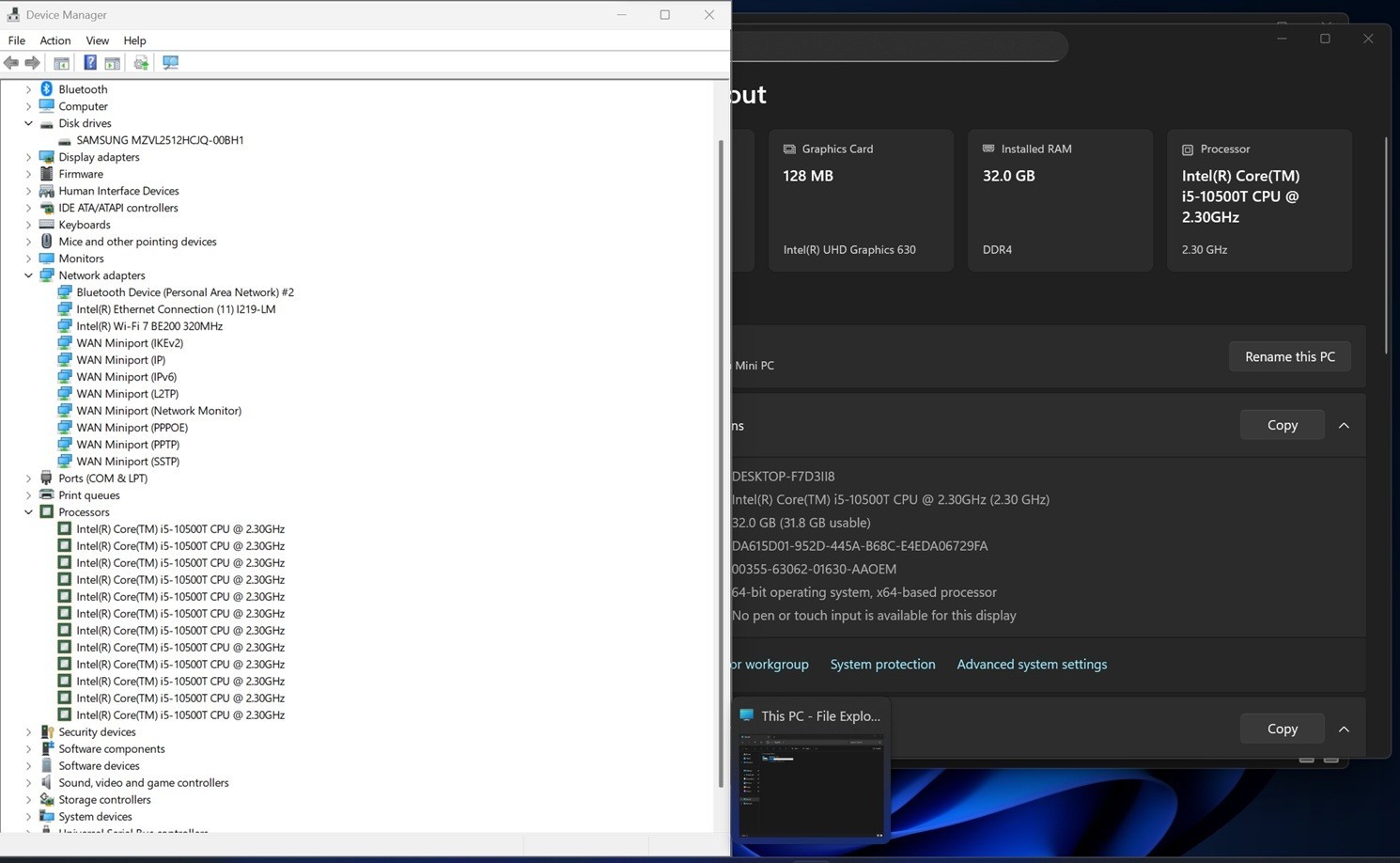The width and height of the screenshot is (1400, 863).
Task: Click the Back arrow in Device Manager toolbar
Action: coord(11,63)
